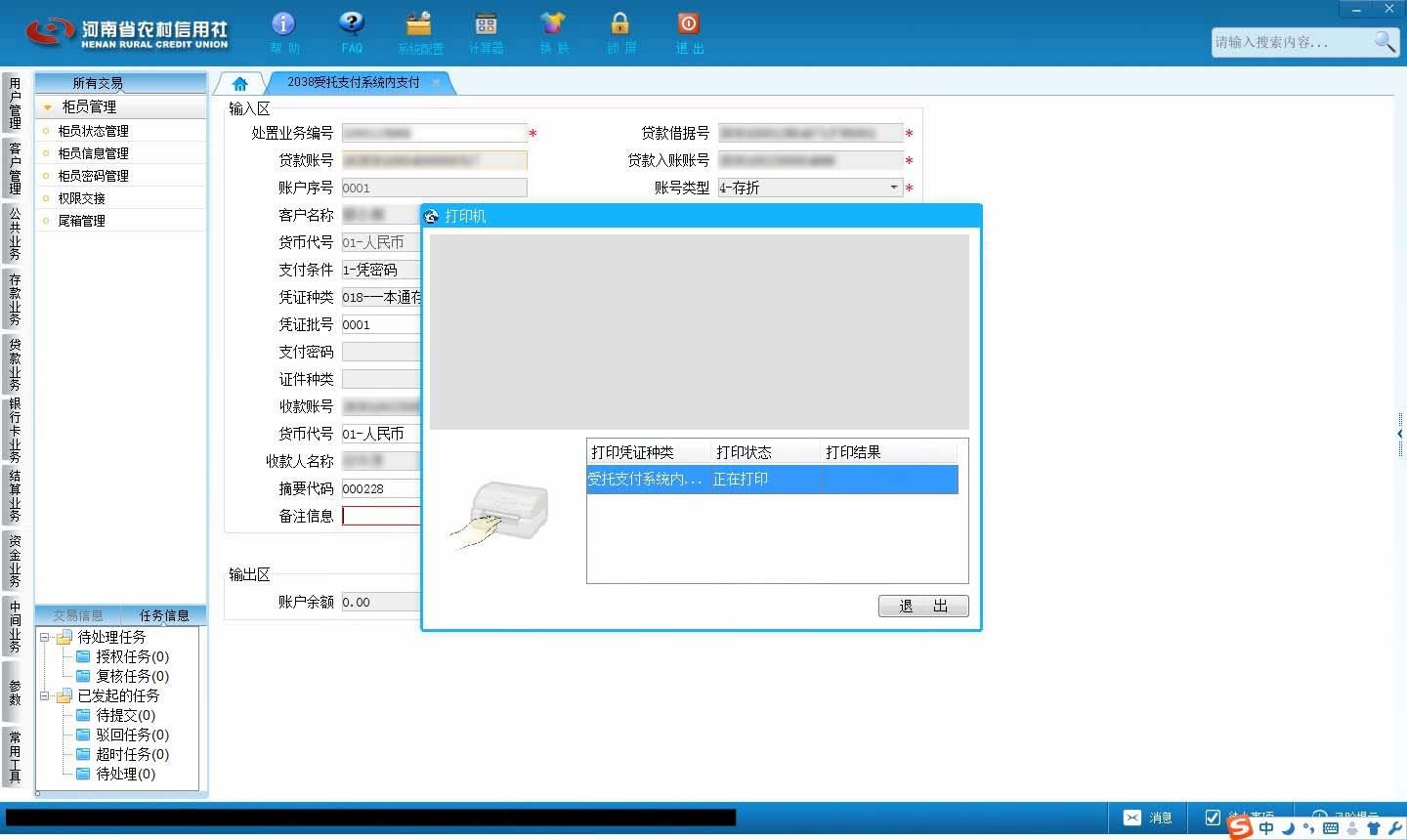
Task: Switch to 2038受托支付系统内支付 tab
Action: (353, 83)
